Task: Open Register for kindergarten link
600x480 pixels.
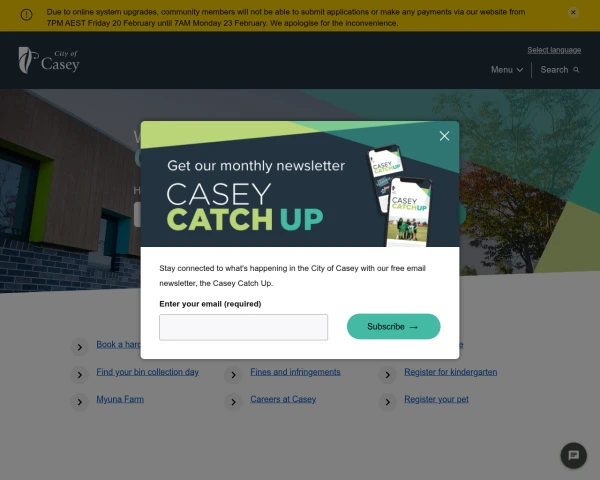Action: 450,372
